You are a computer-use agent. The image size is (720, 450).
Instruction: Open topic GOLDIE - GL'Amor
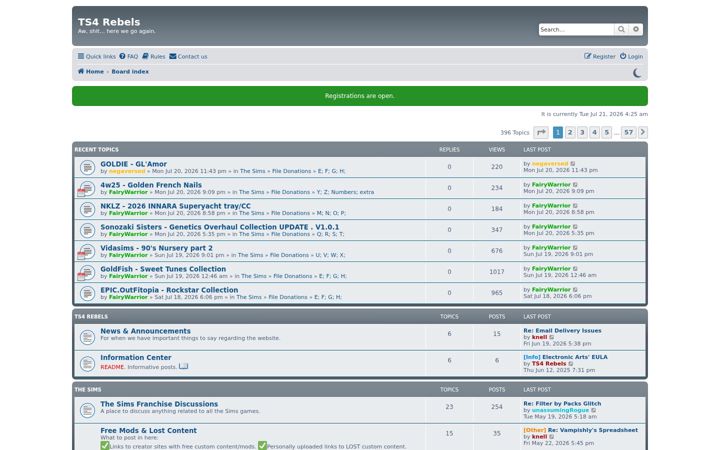click(133, 164)
